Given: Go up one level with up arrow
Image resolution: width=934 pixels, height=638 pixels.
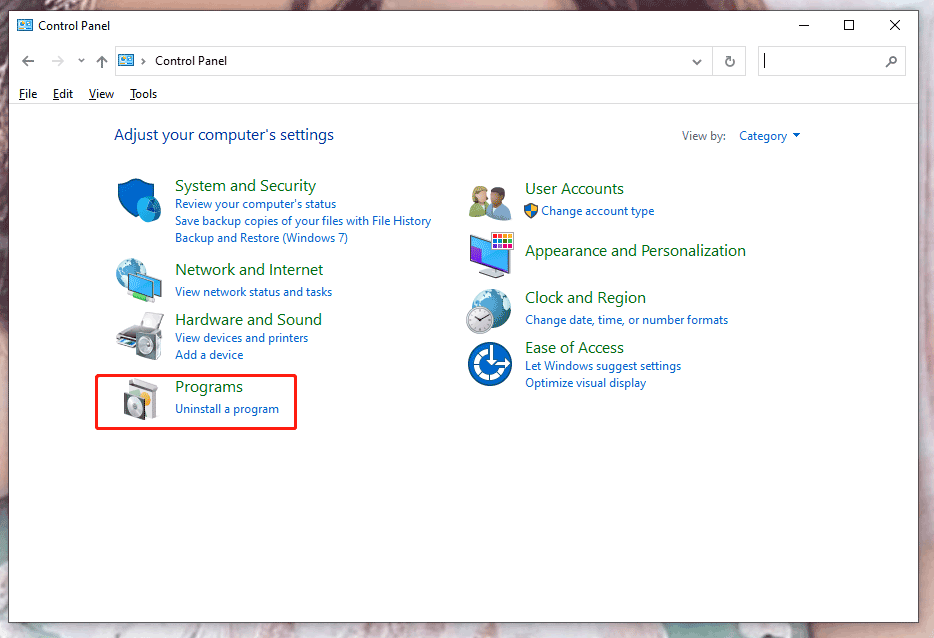Looking at the screenshot, I should 102,61.
